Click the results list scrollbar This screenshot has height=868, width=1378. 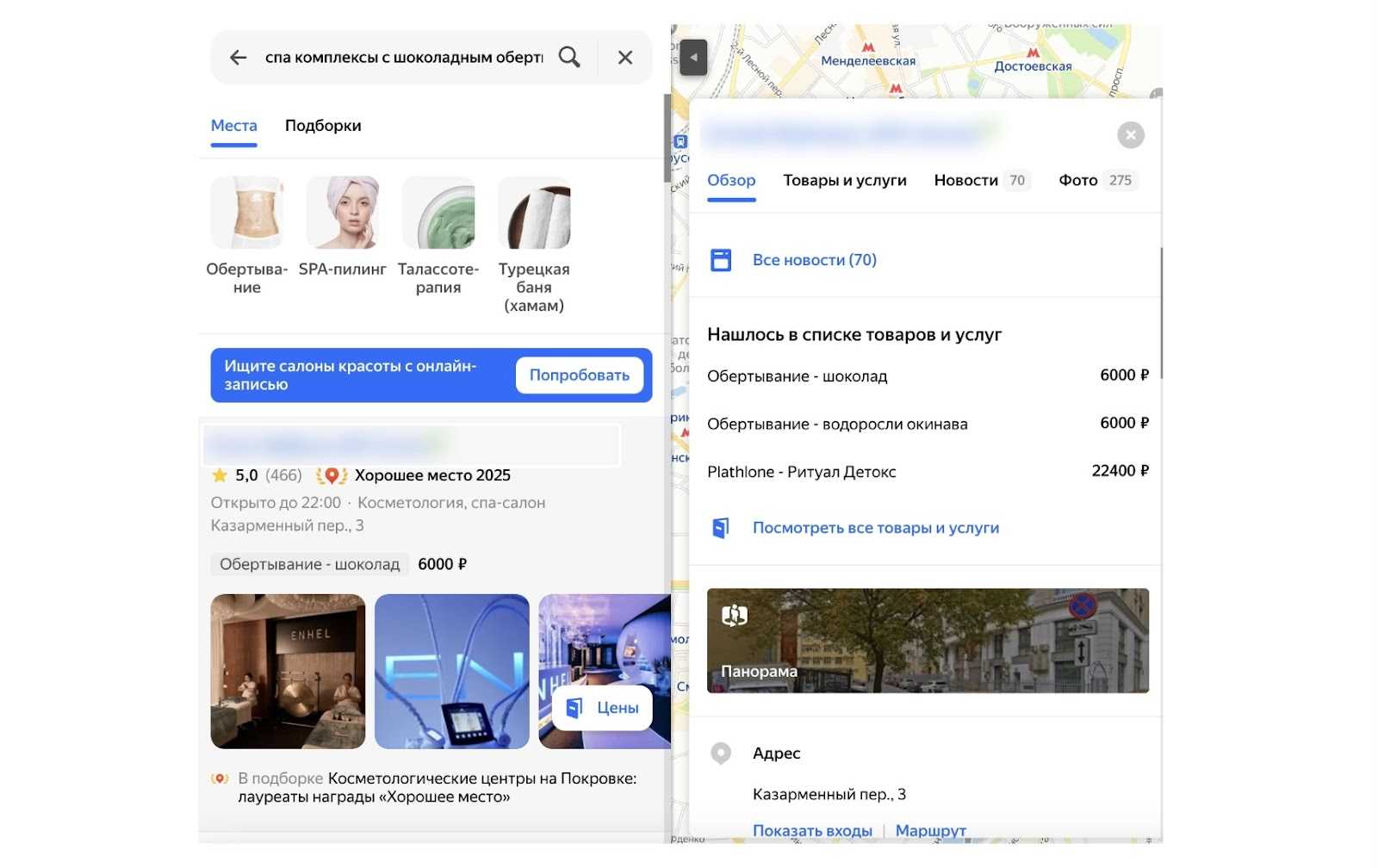point(667,138)
